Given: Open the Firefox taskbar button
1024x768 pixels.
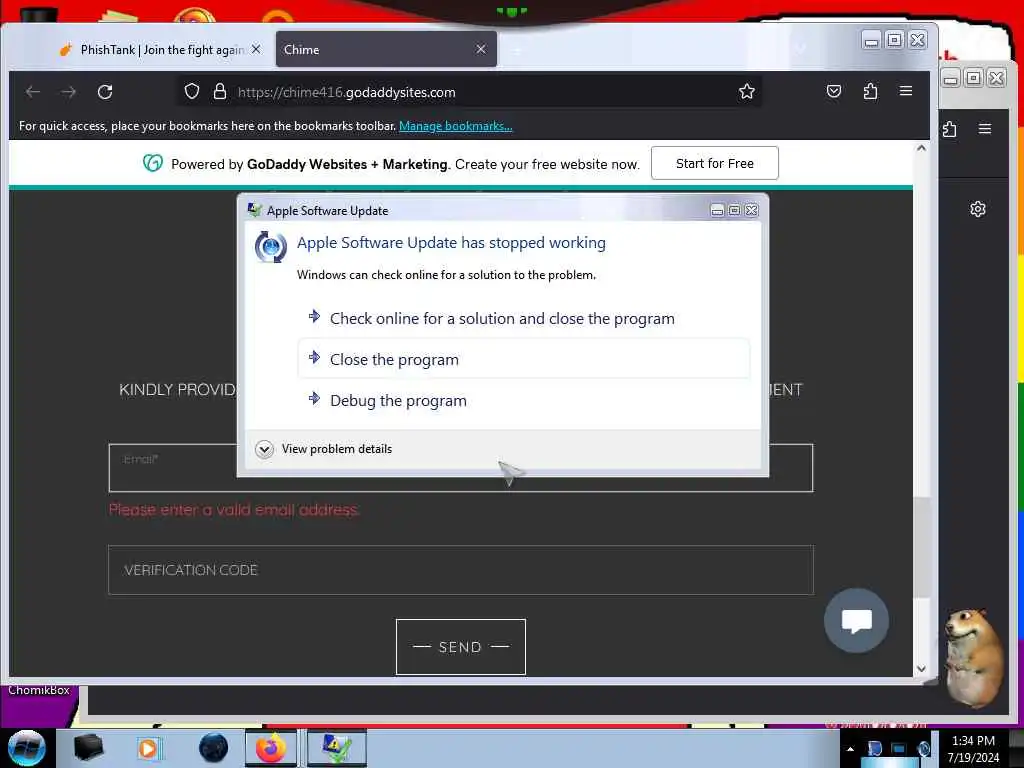Looking at the screenshot, I should (271, 748).
